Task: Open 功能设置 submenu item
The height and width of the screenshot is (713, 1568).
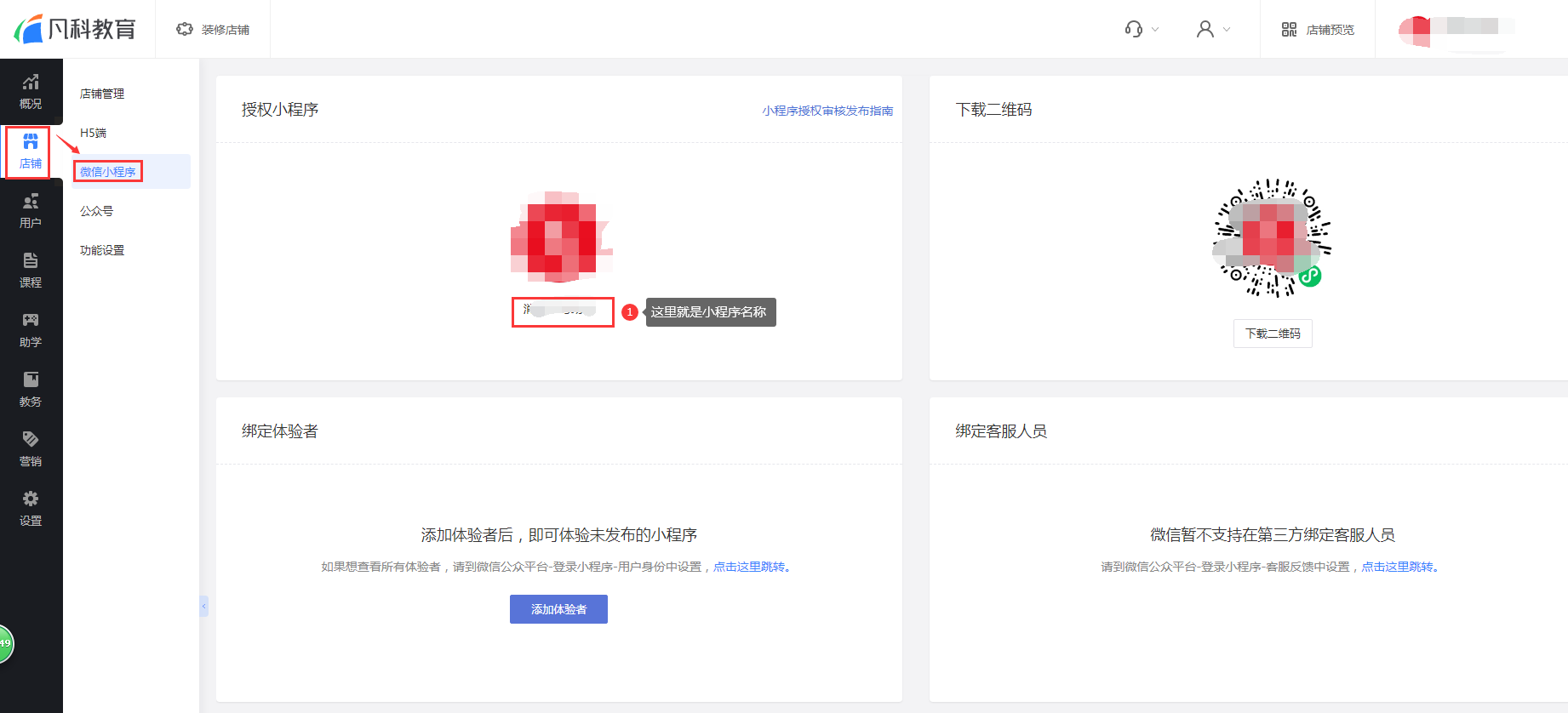Action: (x=102, y=250)
